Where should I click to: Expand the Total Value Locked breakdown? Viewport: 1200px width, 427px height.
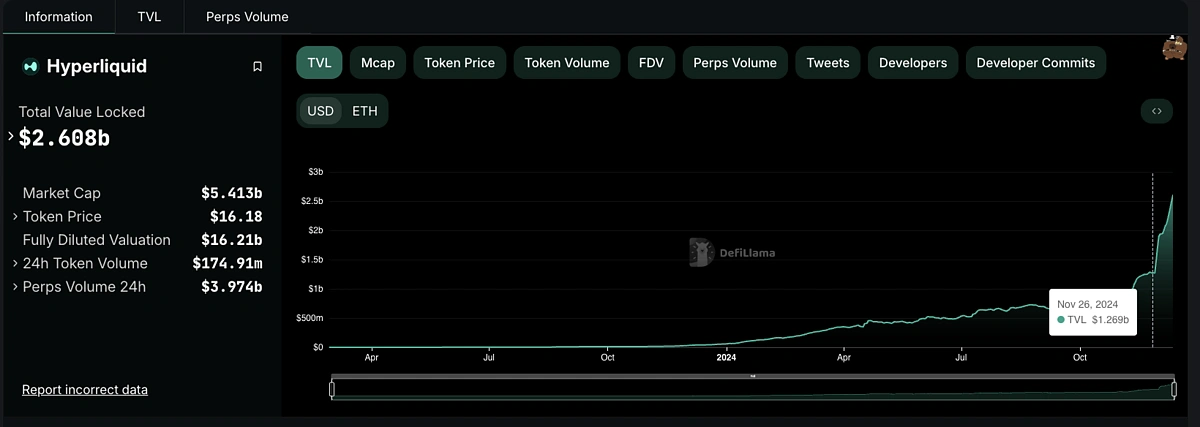point(12,137)
